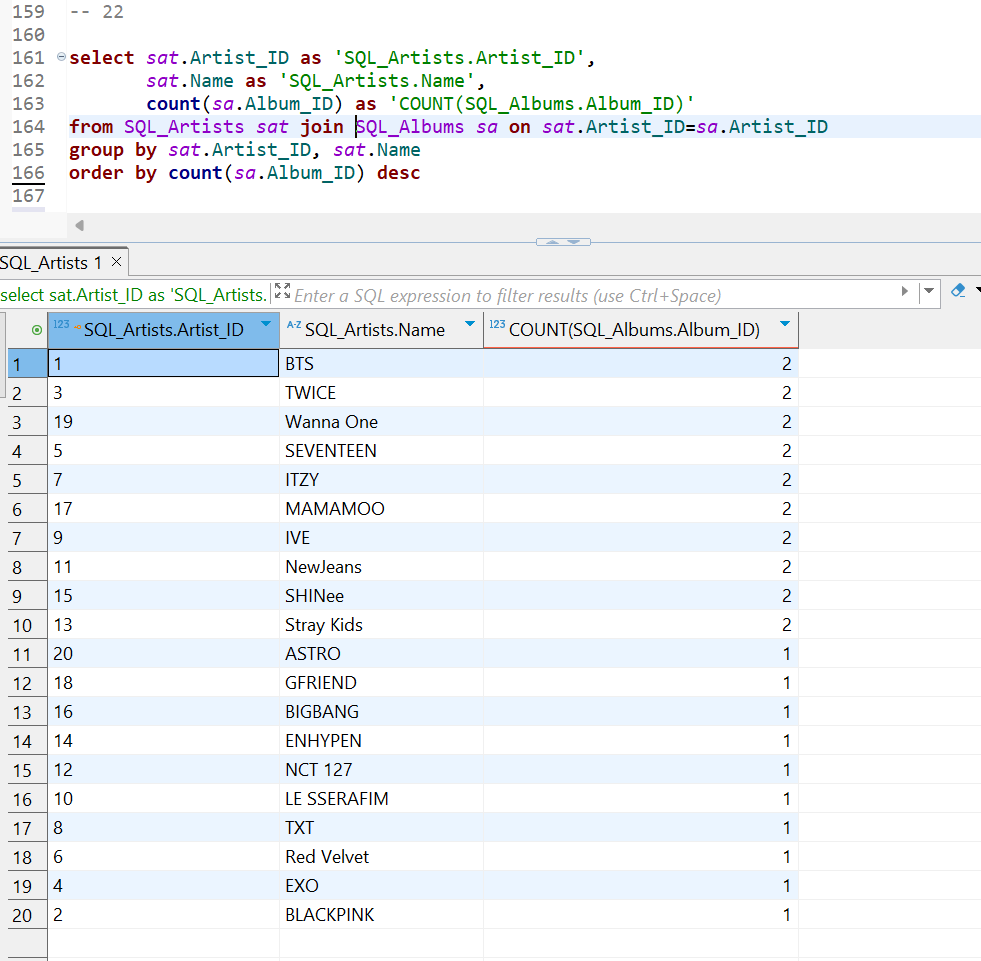Click the A-Z type icon of Name column

click(294, 324)
